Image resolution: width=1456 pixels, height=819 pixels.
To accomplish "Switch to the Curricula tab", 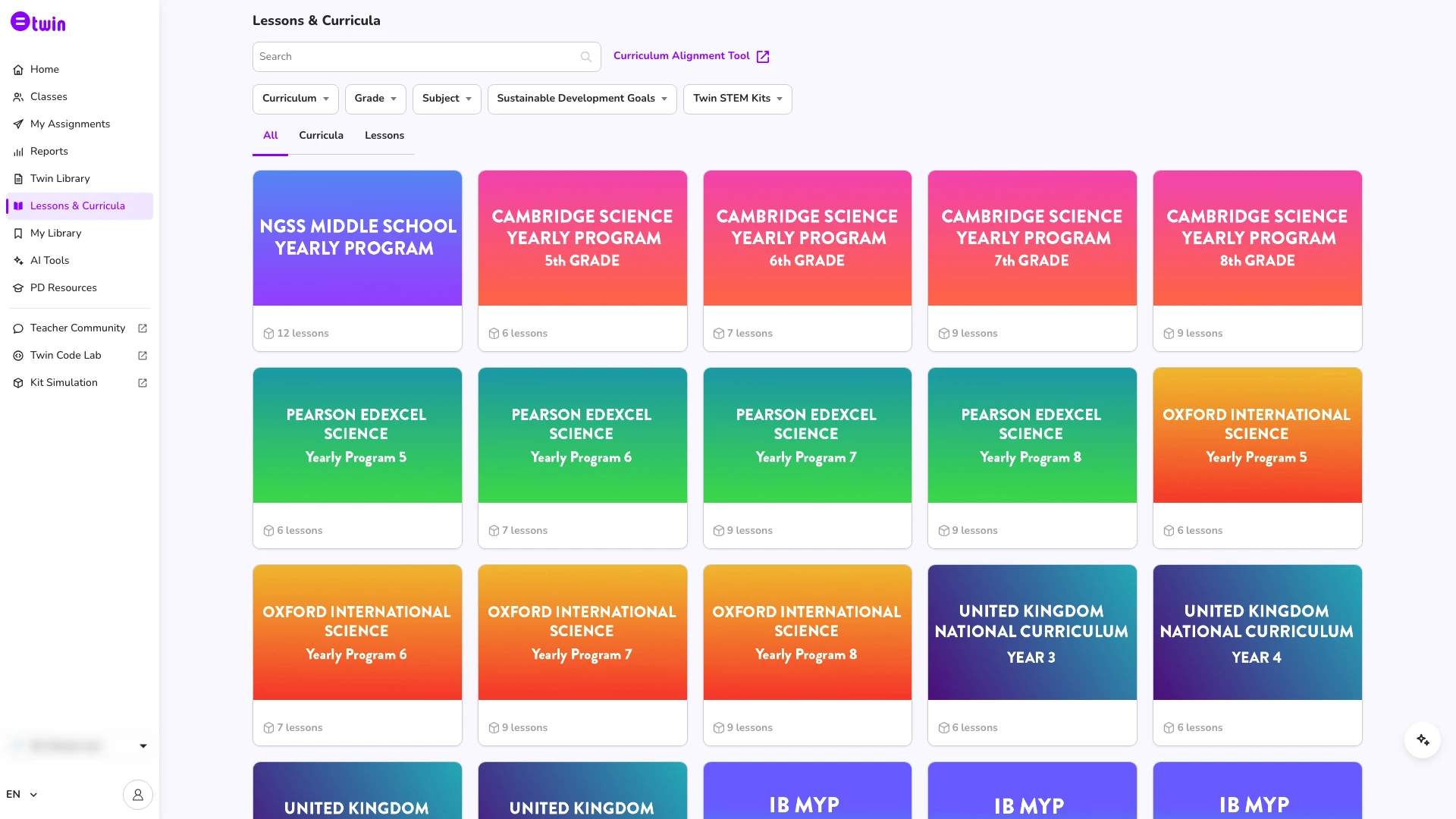I will [x=321, y=136].
